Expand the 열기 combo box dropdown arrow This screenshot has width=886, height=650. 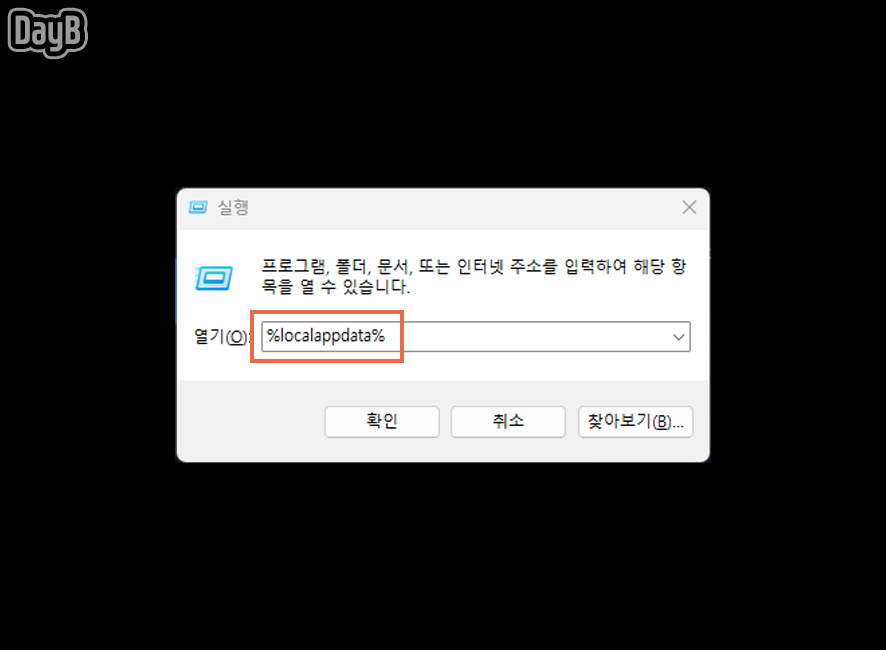coord(679,337)
